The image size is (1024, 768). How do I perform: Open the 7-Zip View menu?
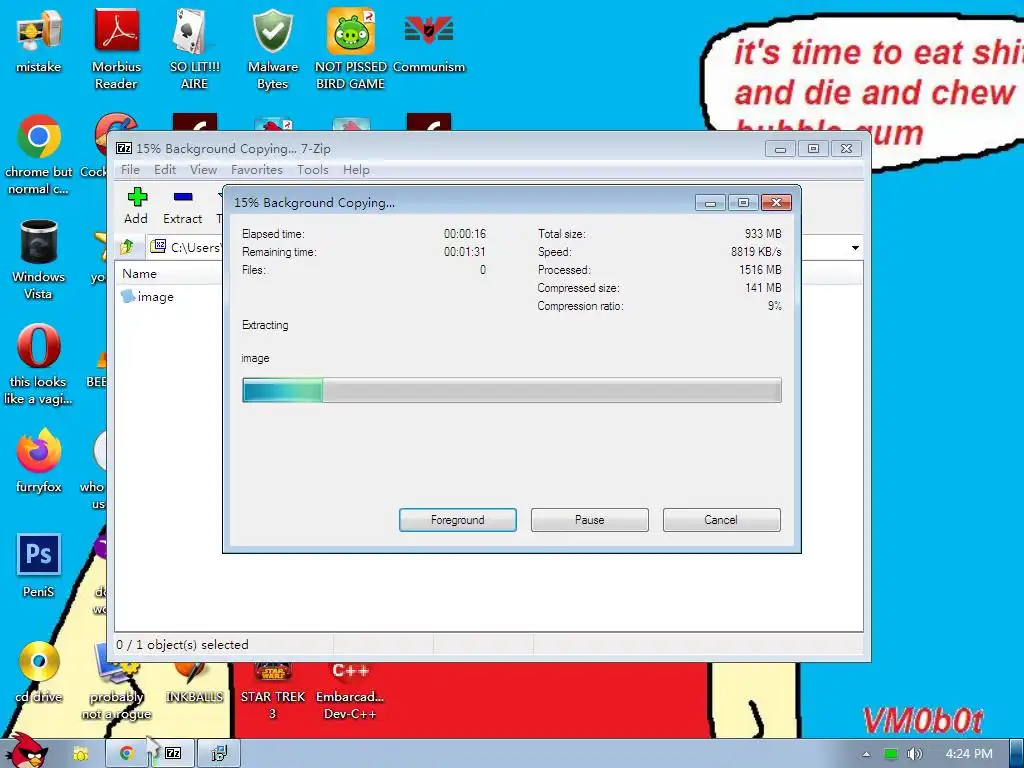pyautogui.click(x=203, y=170)
